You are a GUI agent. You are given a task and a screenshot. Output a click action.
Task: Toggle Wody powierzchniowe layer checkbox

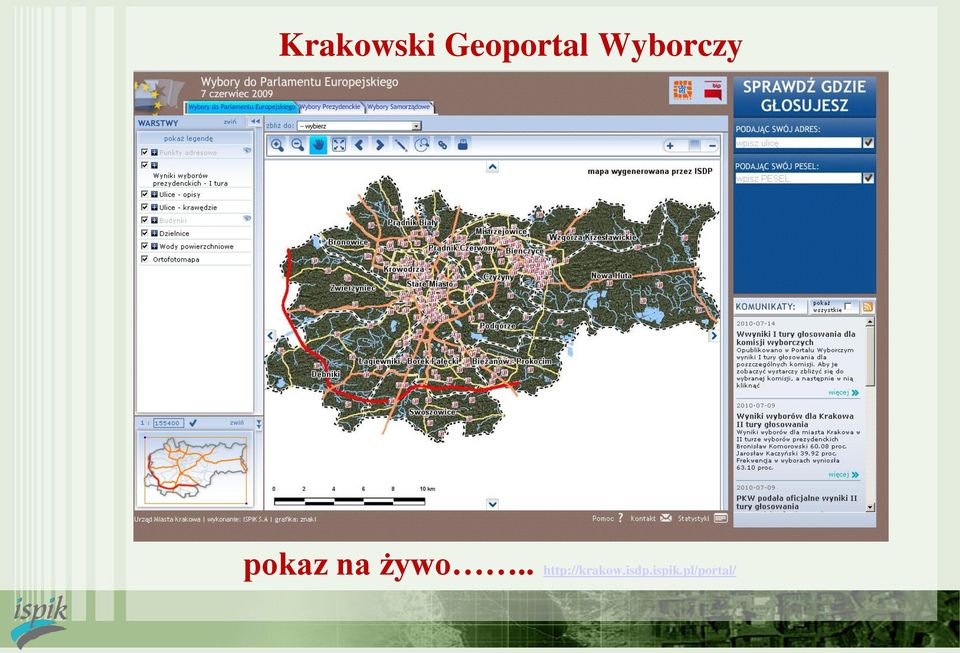point(144,245)
